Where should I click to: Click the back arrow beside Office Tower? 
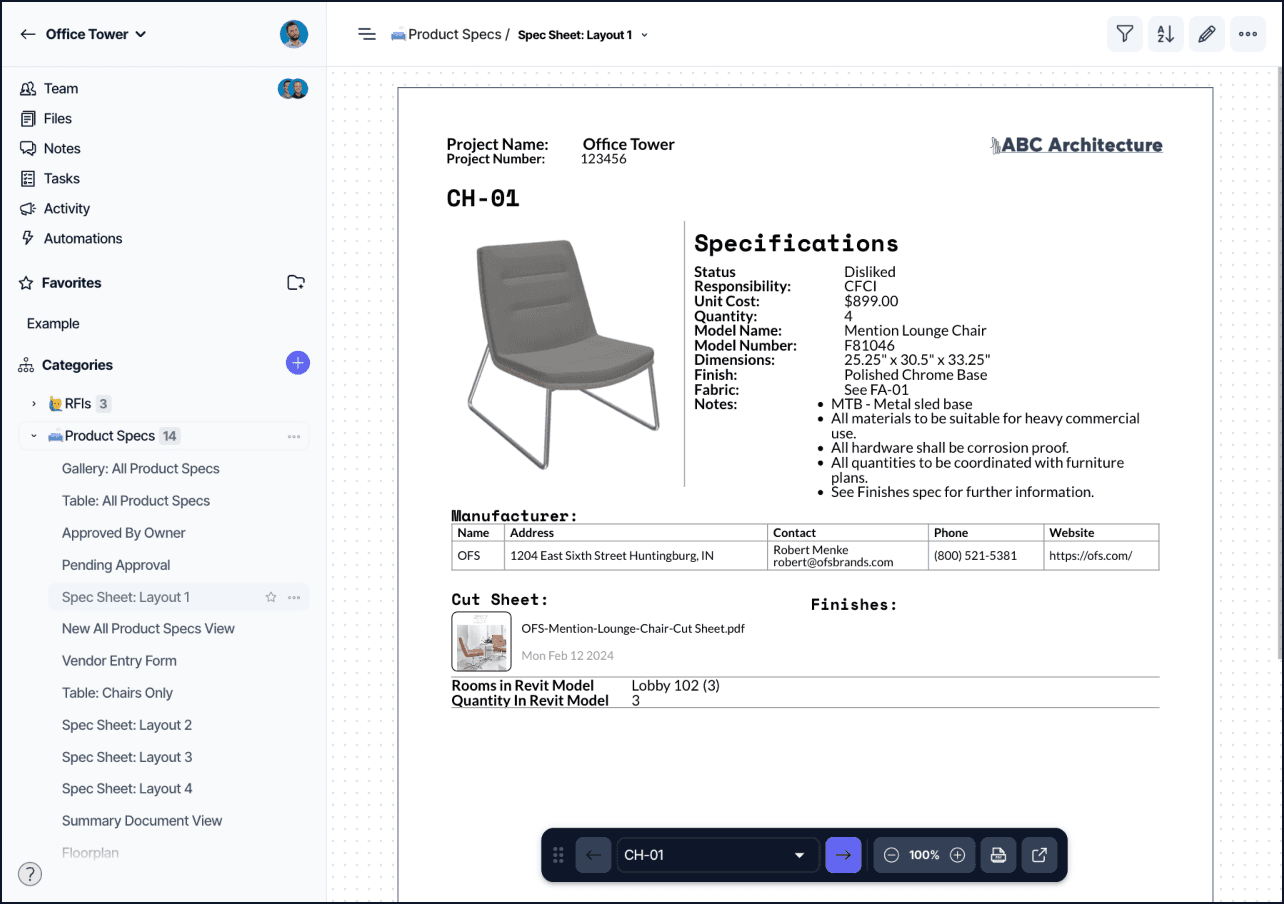click(x=28, y=34)
